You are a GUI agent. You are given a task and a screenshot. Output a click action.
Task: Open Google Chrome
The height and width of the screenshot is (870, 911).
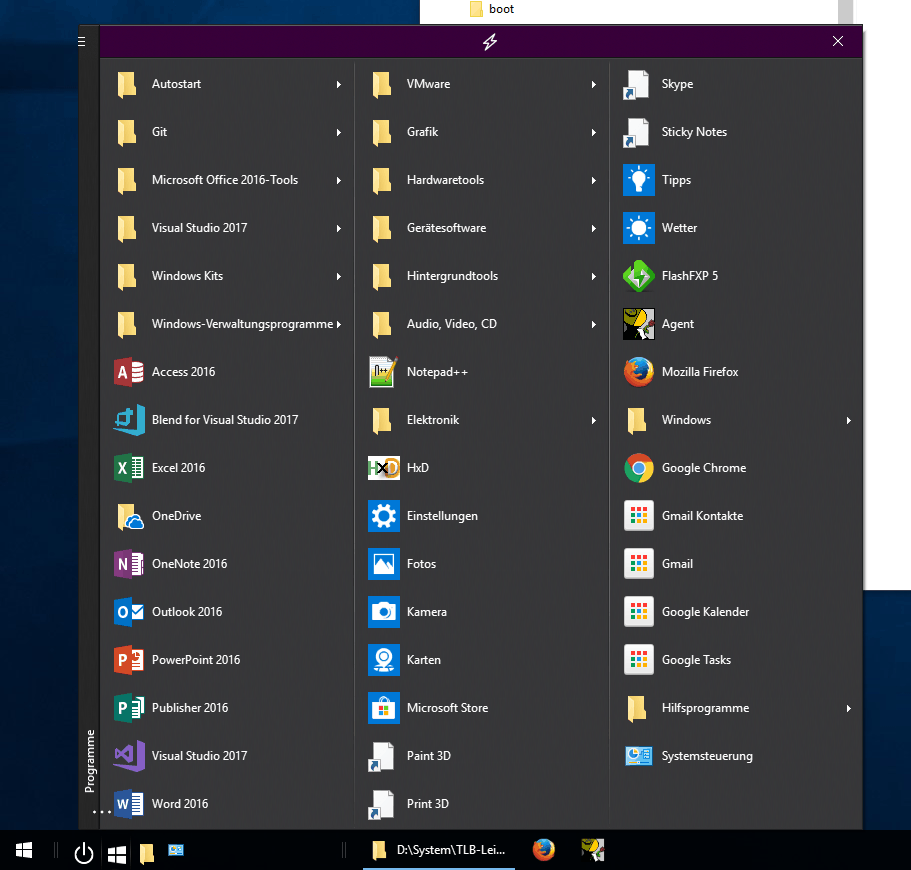coord(703,468)
